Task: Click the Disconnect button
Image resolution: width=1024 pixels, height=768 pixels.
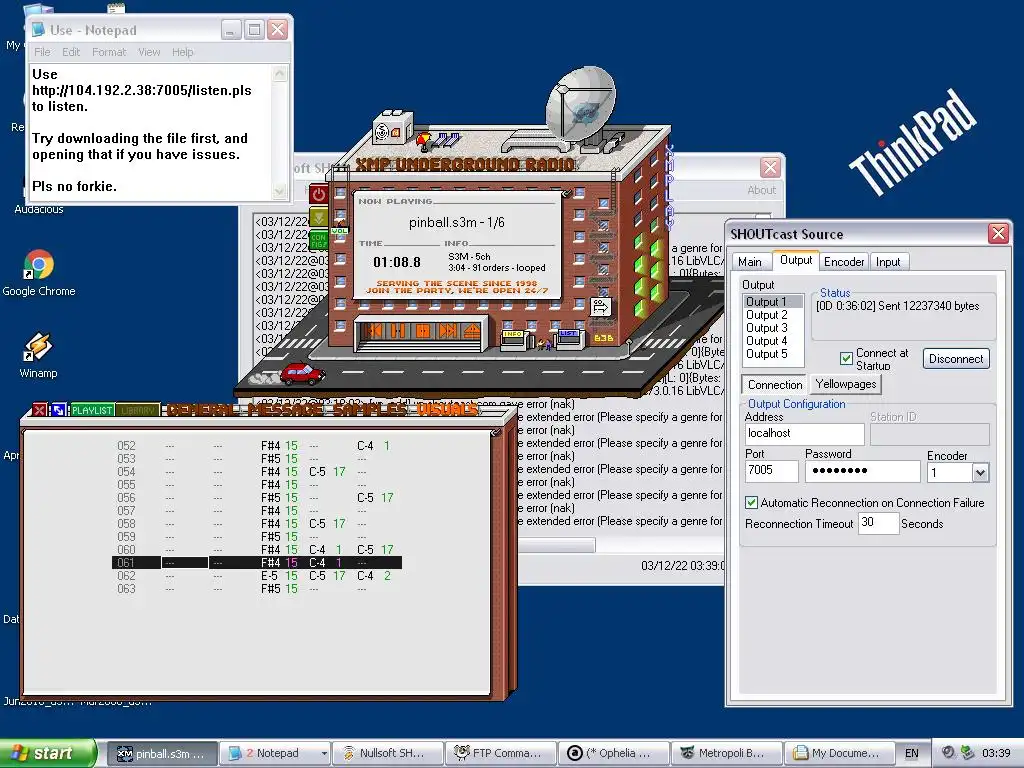Action: click(956, 359)
